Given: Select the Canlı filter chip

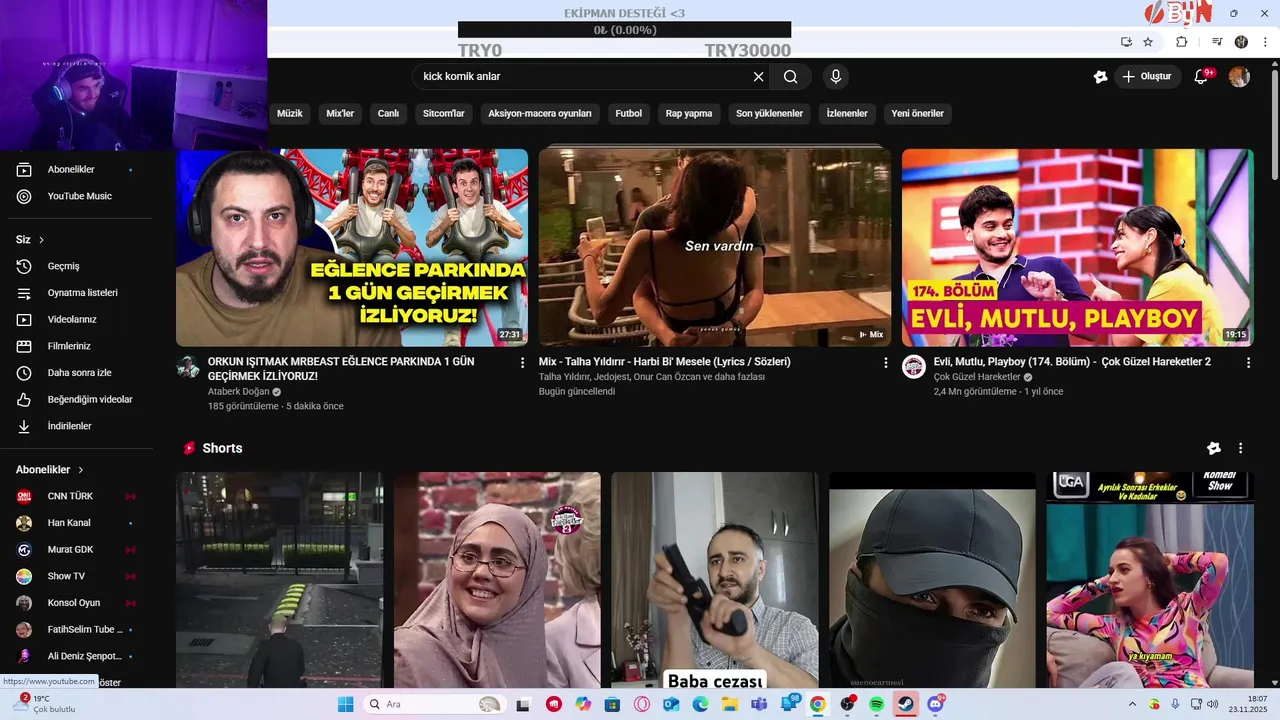Looking at the screenshot, I should 388,113.
